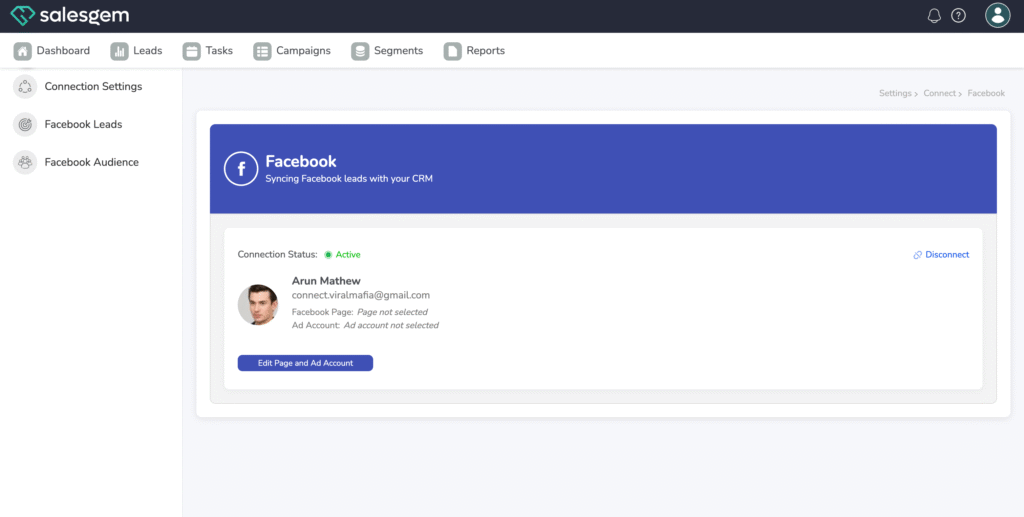Switch to the Tasks section
The height and width of the screenshot is (517, 1024).
(208, 51)
